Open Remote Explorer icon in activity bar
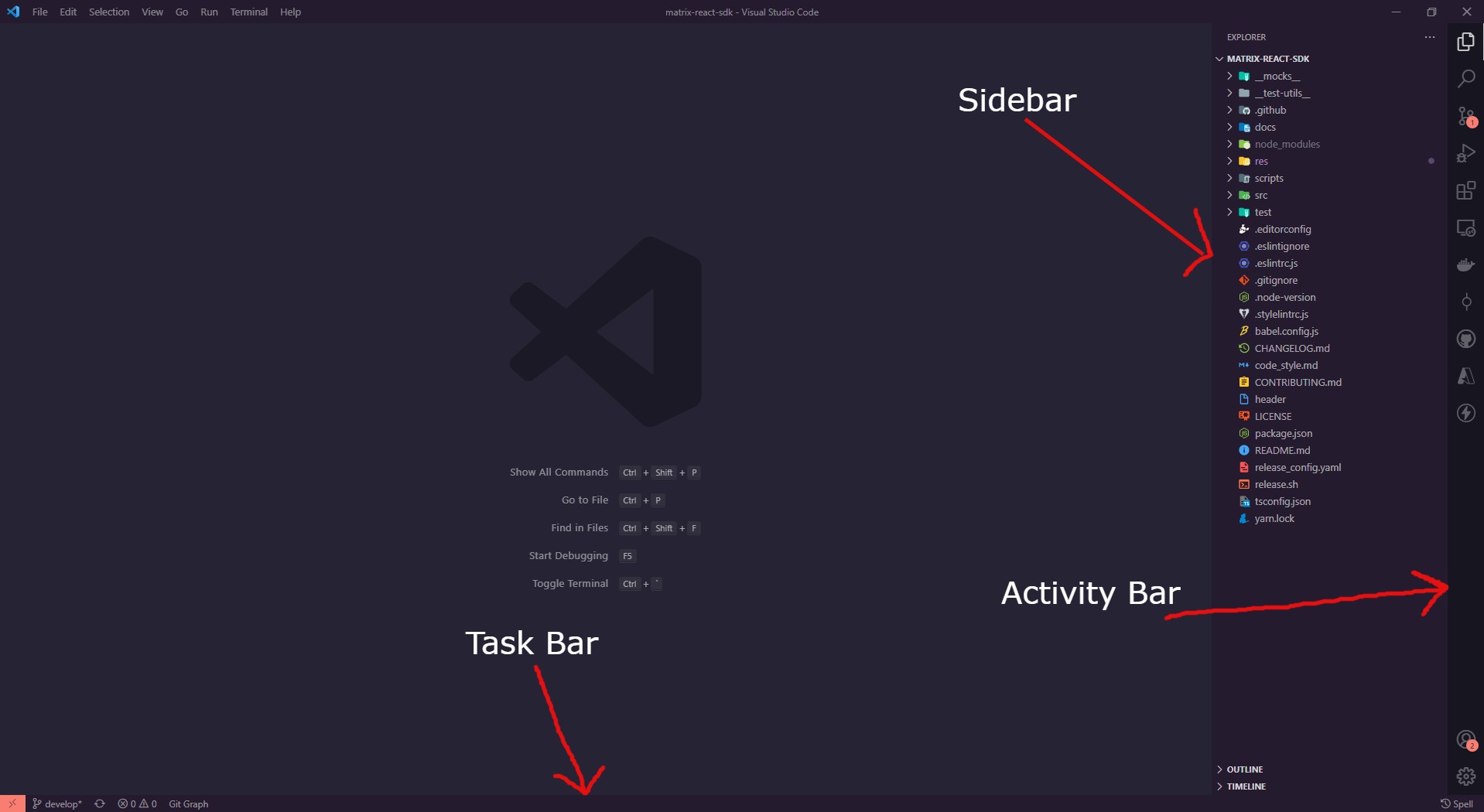The image size is (1484, 812). point(1465,227)
